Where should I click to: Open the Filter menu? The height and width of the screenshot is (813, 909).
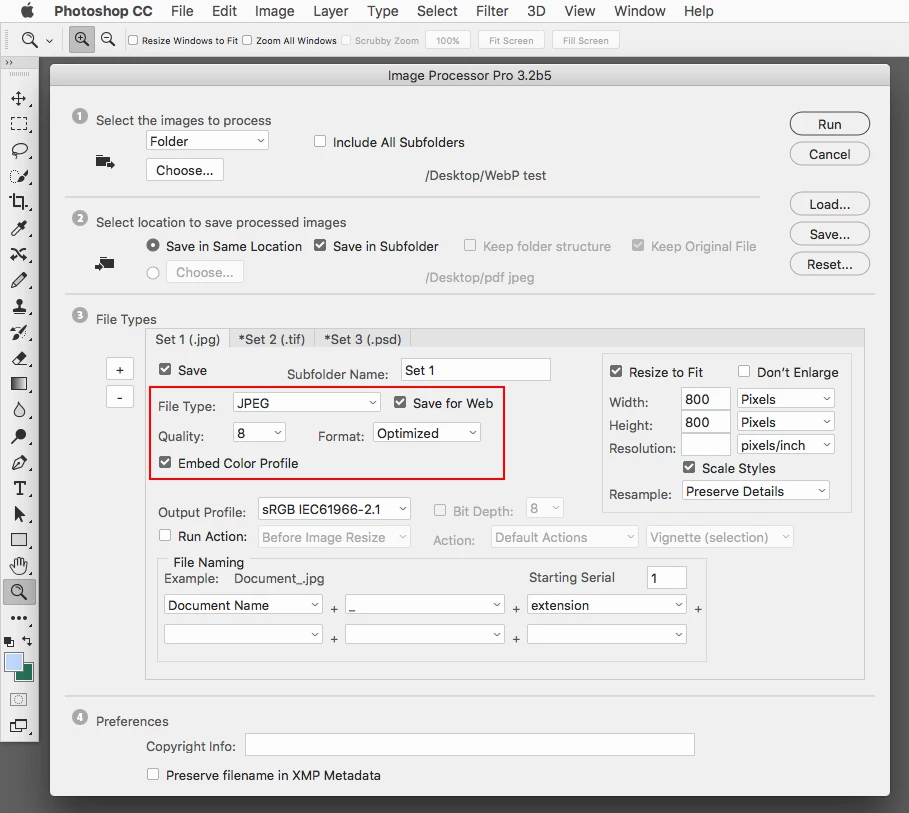[492, 11]
